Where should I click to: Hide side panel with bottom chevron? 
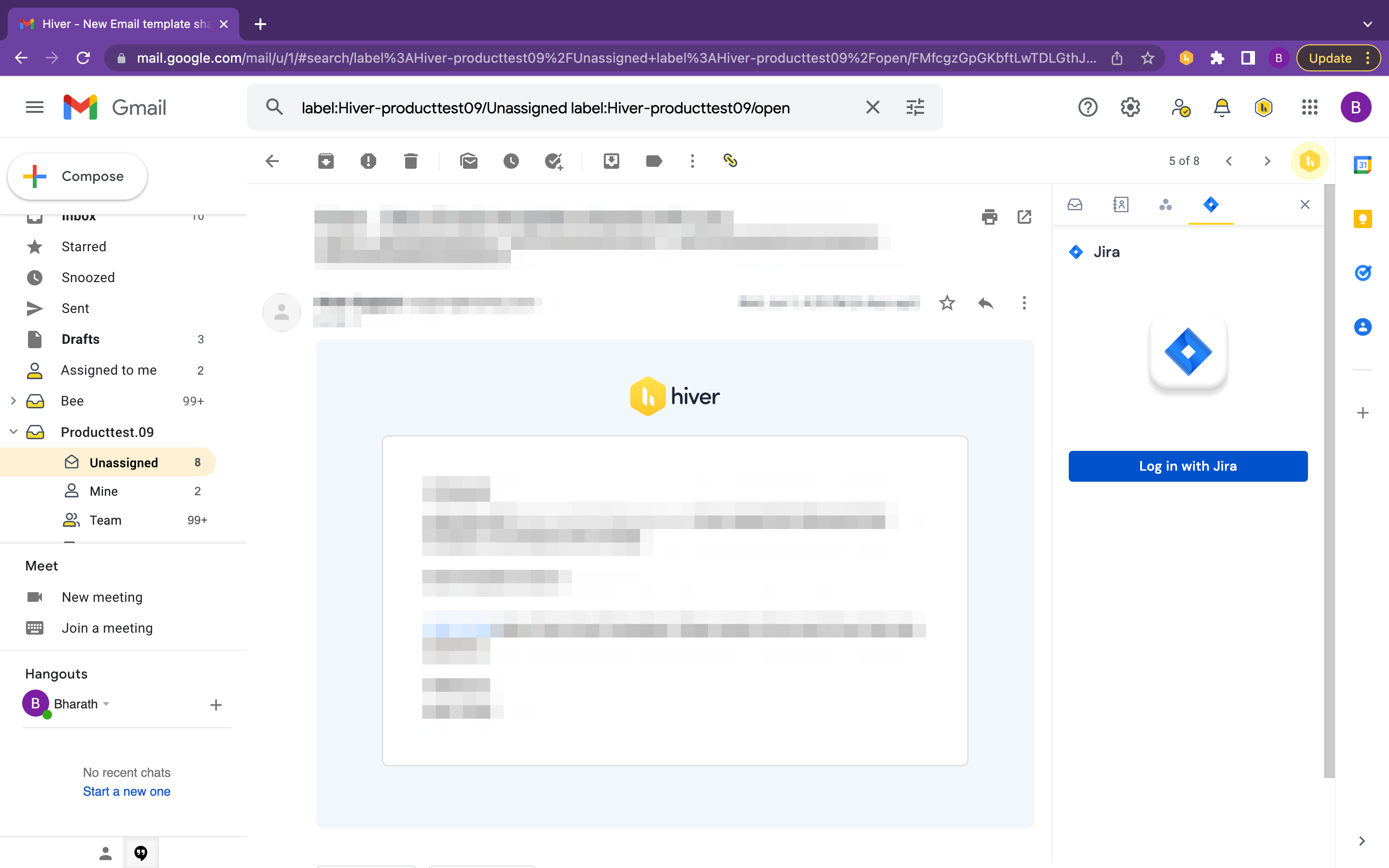click(x=1362, y=841)
